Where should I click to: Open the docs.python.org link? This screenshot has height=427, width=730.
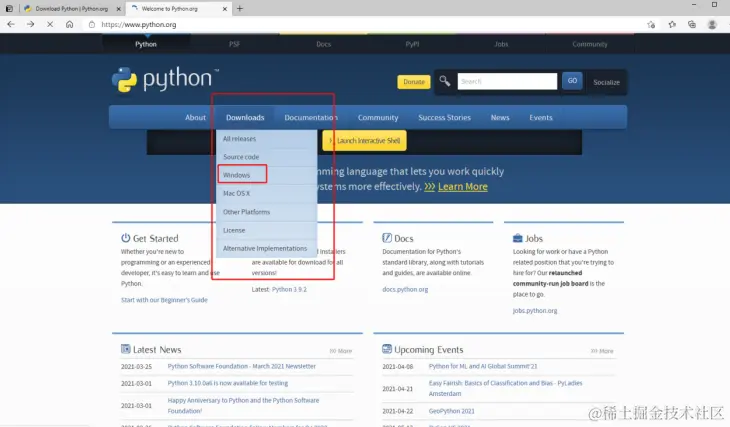[x=405, y=289]
